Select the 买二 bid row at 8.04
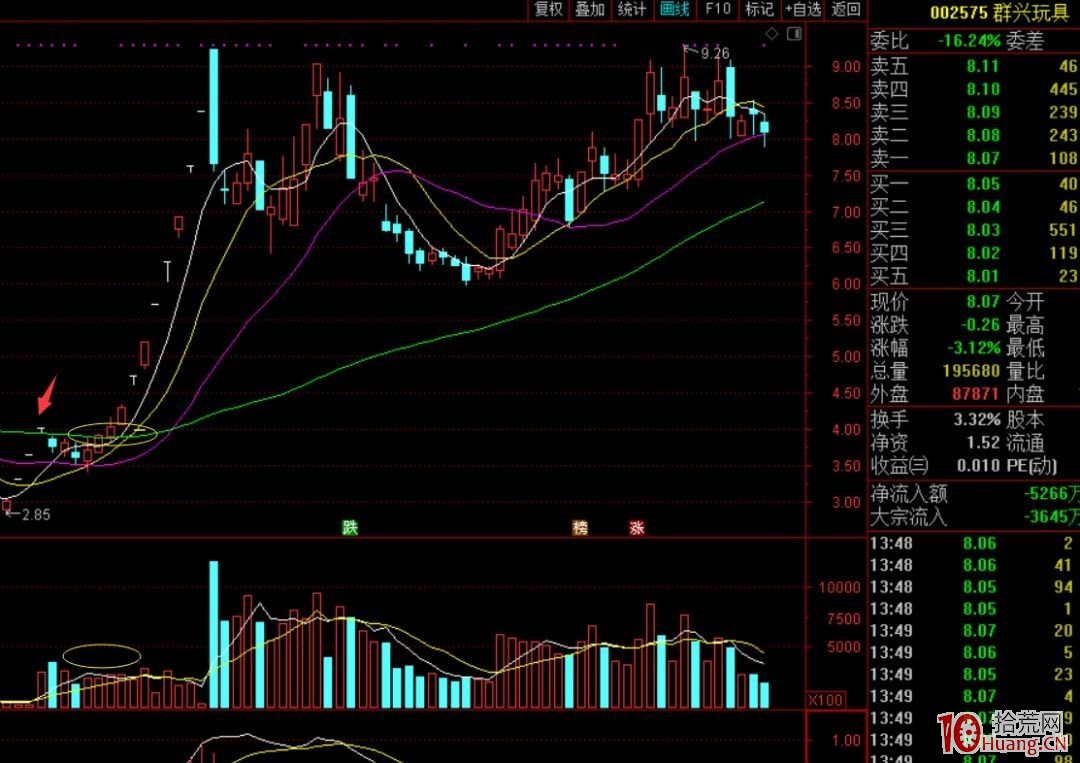Image resolution: width=1080 pixels, height=763 pixels. (973, 207)
